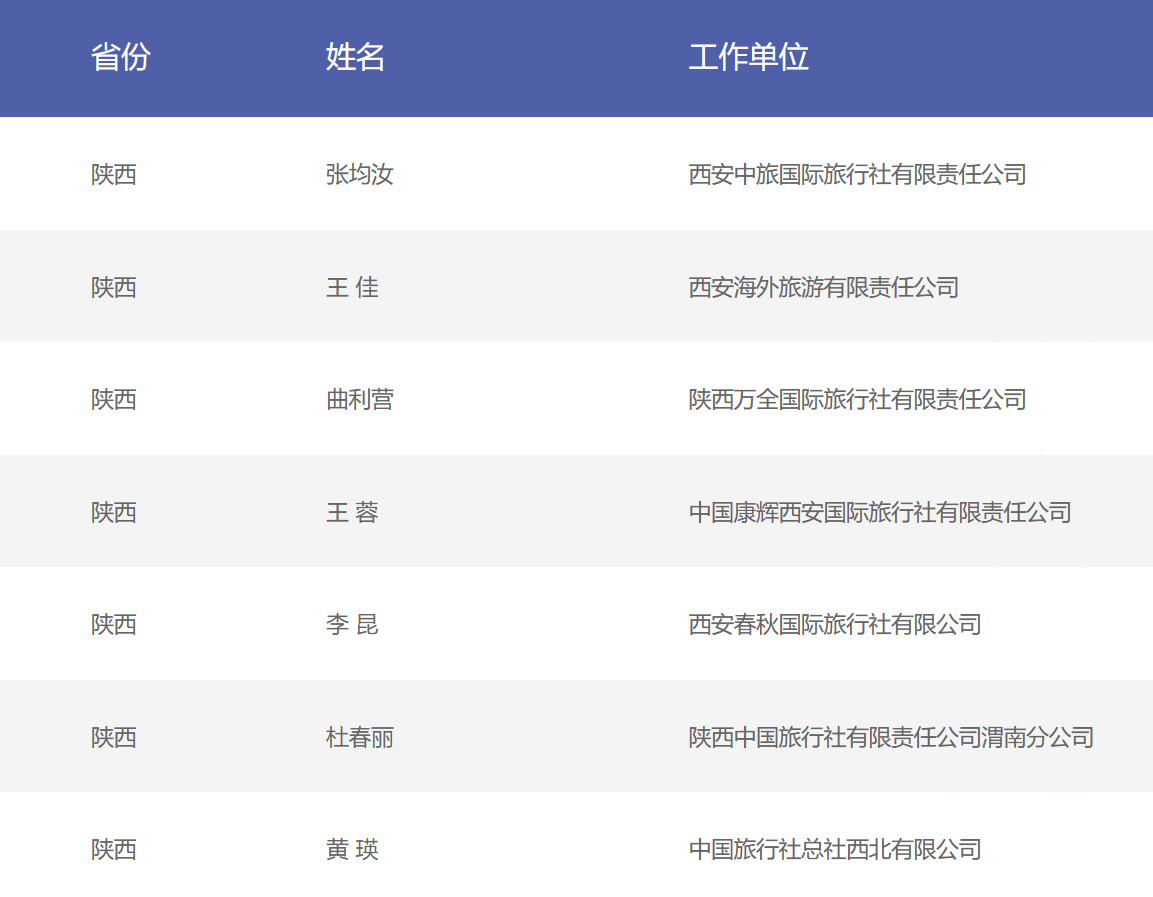This screenshot has height=897, width=1153.
Task: Click the 姓名 column header
Action: coord(355,57)
